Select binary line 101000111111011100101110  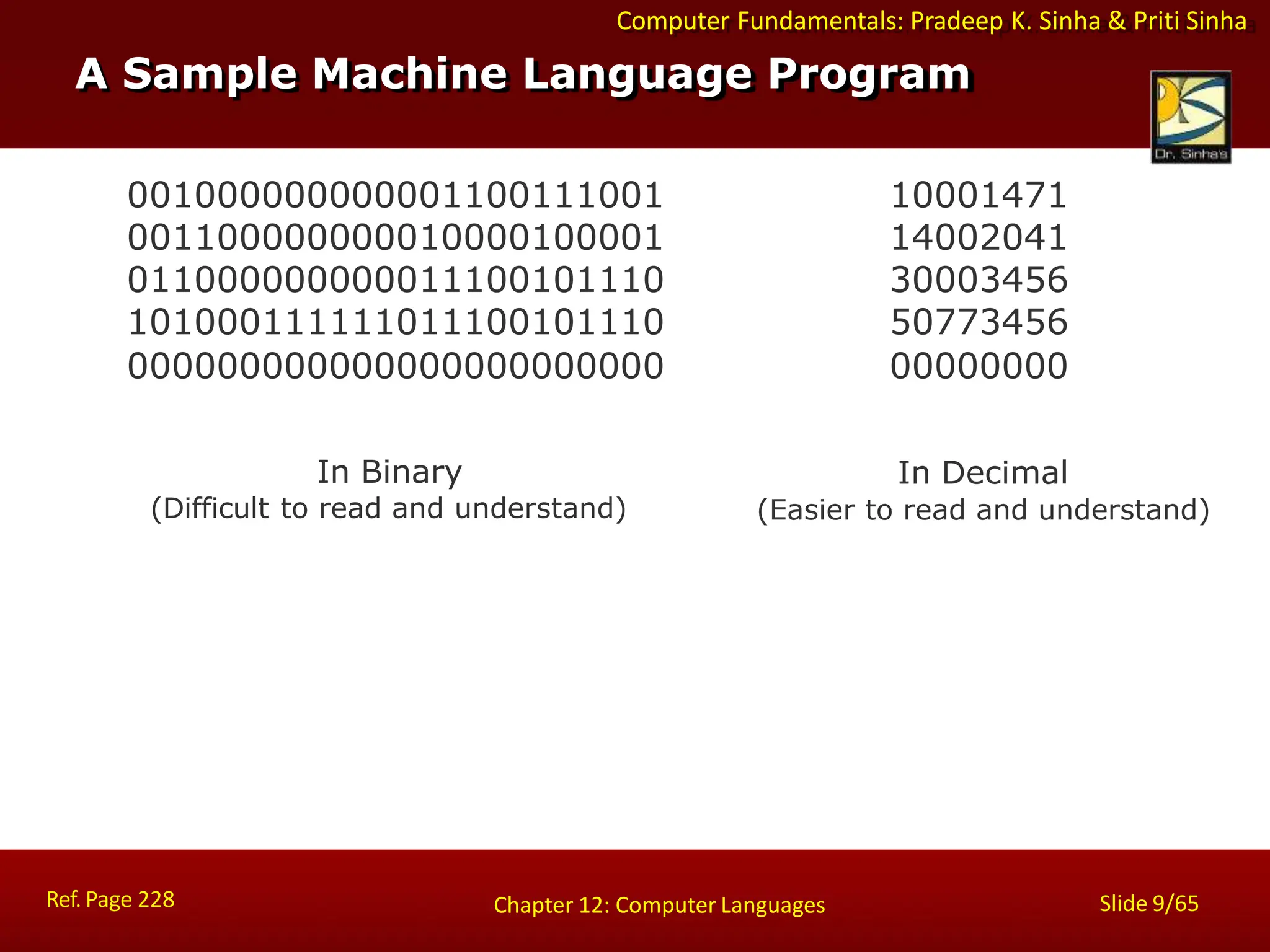(396, 322)
